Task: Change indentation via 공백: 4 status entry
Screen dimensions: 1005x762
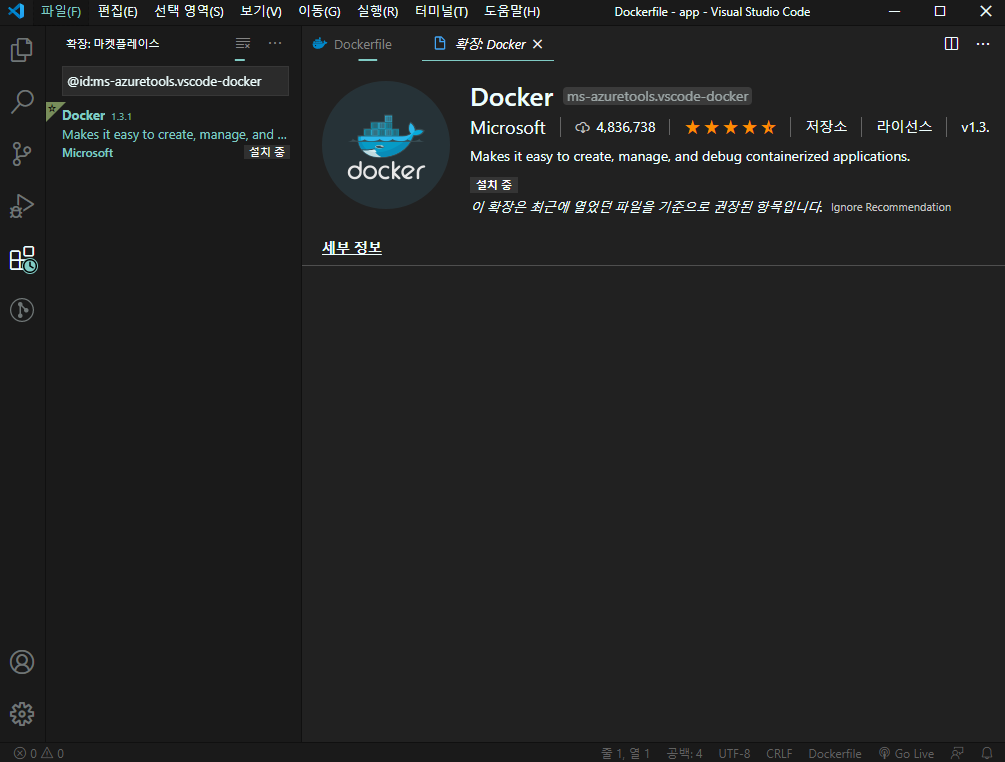Action: 684,753
